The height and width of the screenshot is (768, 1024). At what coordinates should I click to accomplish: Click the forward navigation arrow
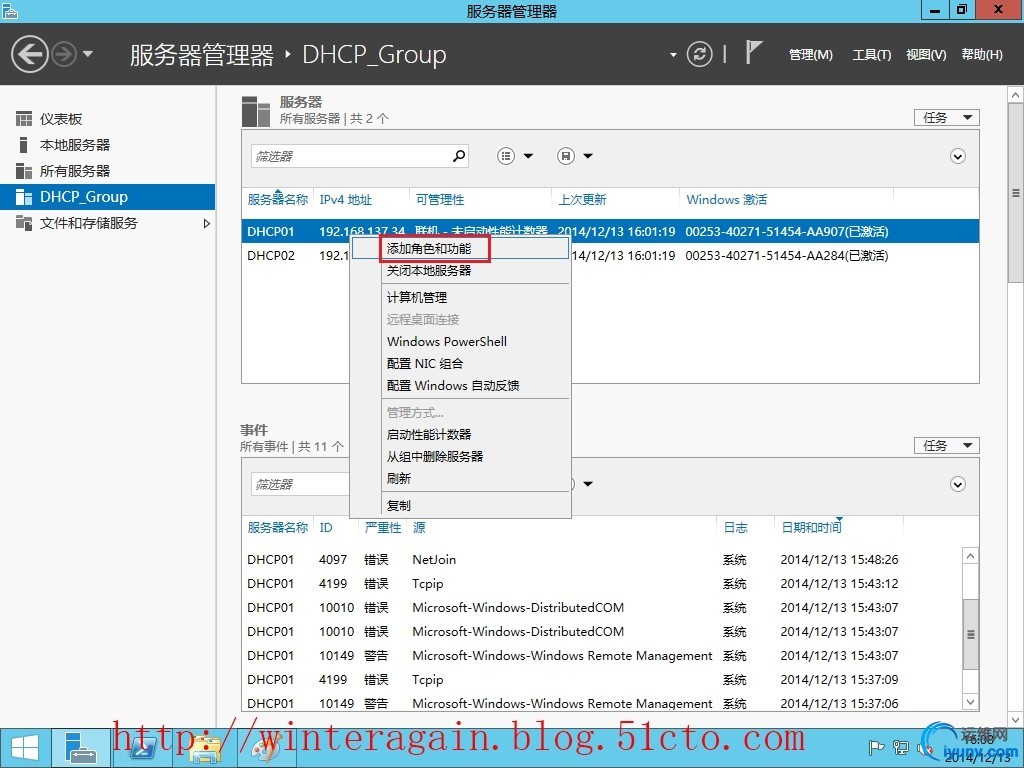pyautogui.click(x=64, y=54)
